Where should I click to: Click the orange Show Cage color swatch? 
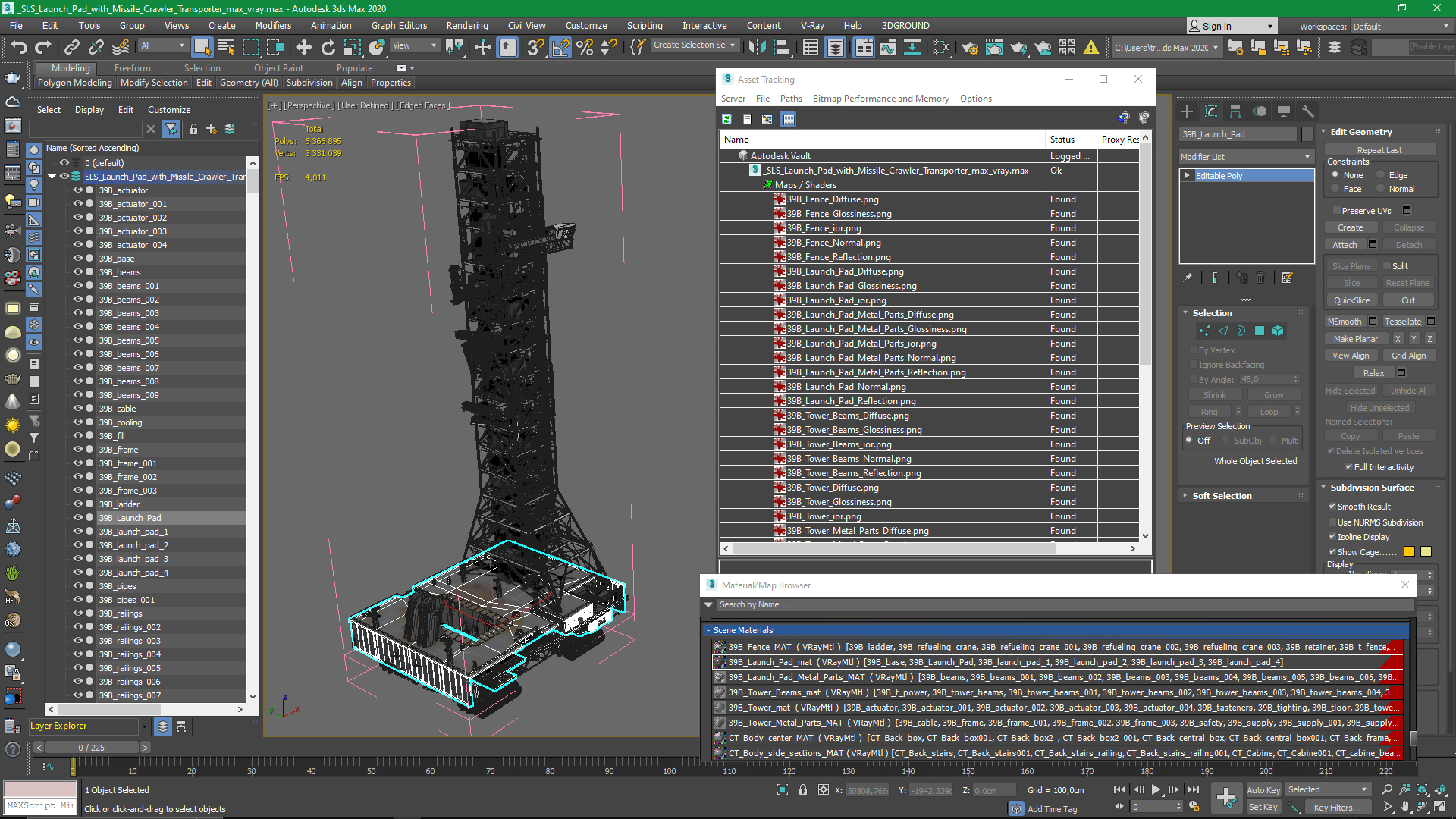(1410, 552)
